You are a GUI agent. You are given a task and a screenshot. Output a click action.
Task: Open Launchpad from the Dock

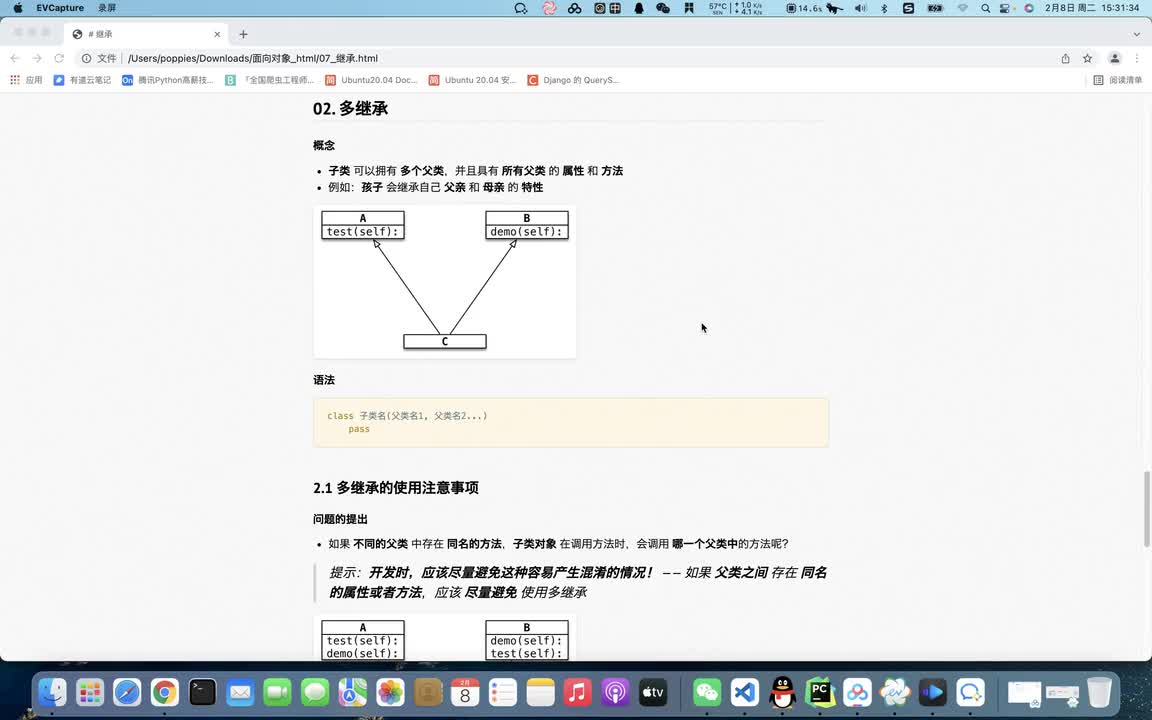pos(90,692)
